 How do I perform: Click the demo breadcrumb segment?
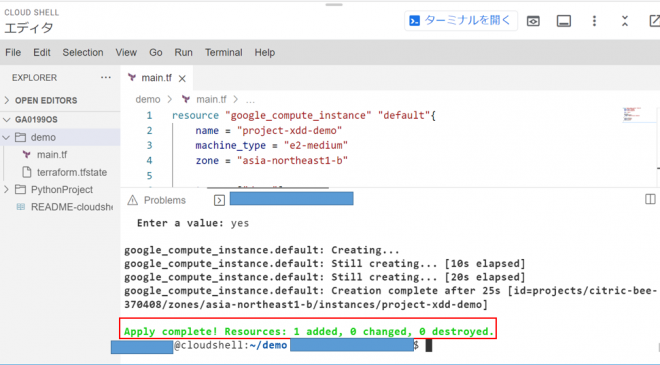click(148, 99)
